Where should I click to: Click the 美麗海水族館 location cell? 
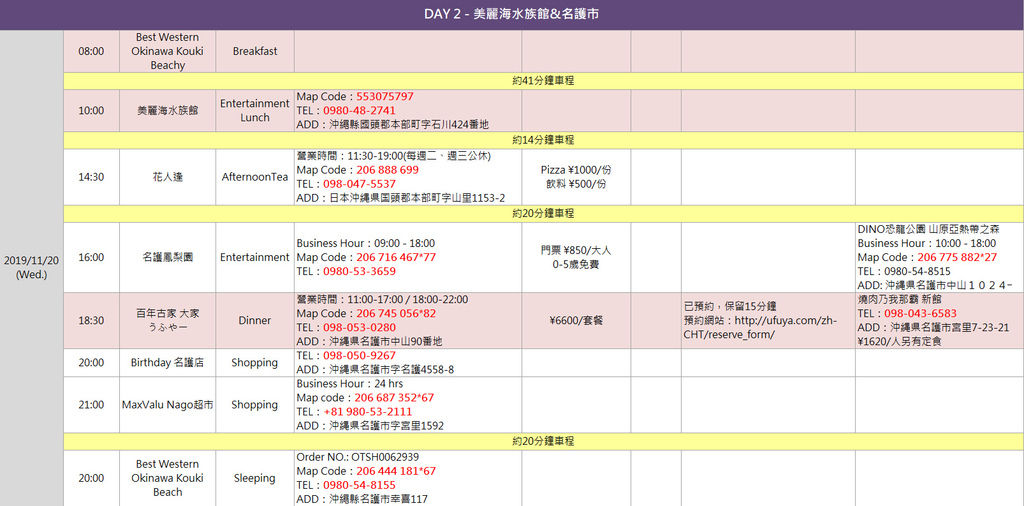(x=167, y=110)
